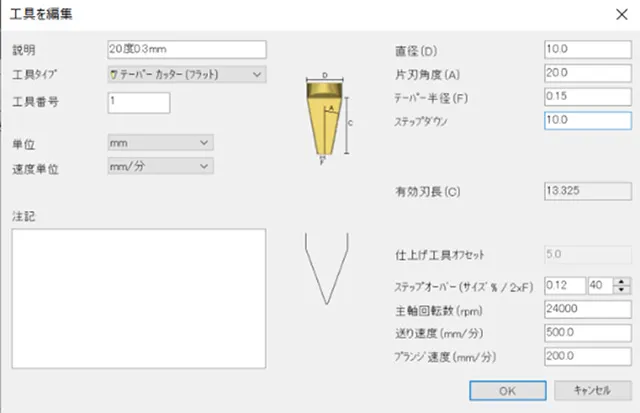
Task: Select the 送り速度 input field
Action: click(587, 332)
